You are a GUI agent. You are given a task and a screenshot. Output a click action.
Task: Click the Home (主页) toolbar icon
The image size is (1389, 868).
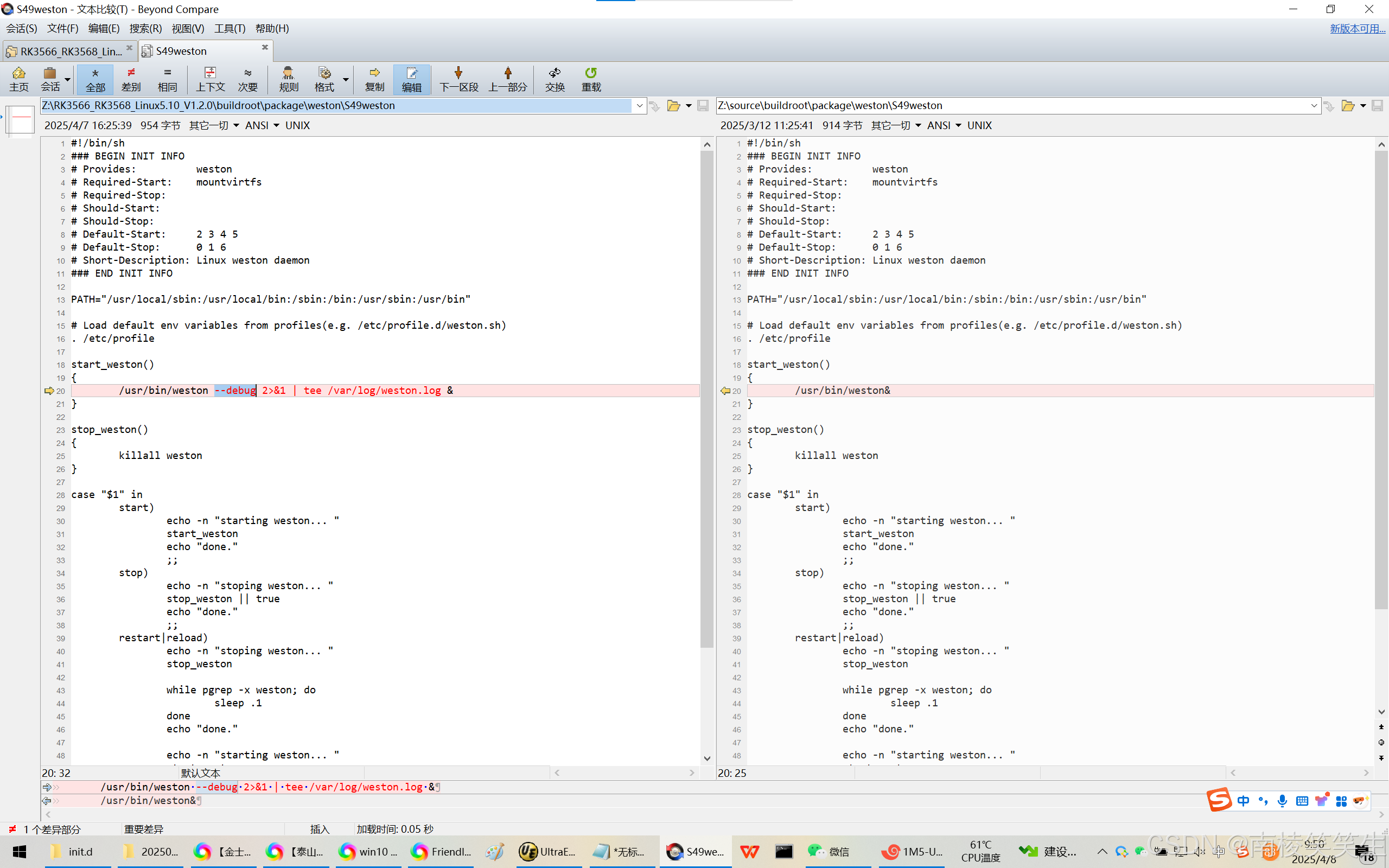pyautogui.click(x=18, y=79)
